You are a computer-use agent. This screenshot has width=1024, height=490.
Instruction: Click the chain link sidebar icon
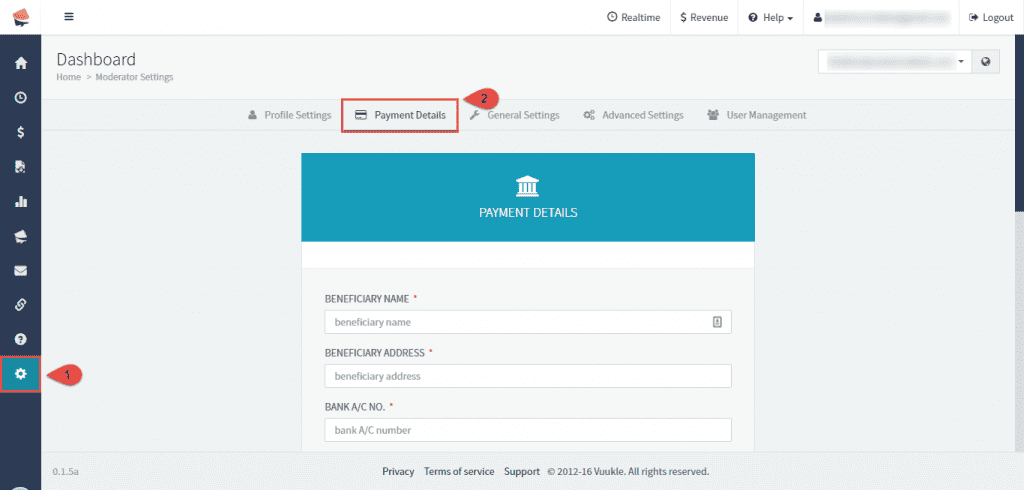point(20,304)
